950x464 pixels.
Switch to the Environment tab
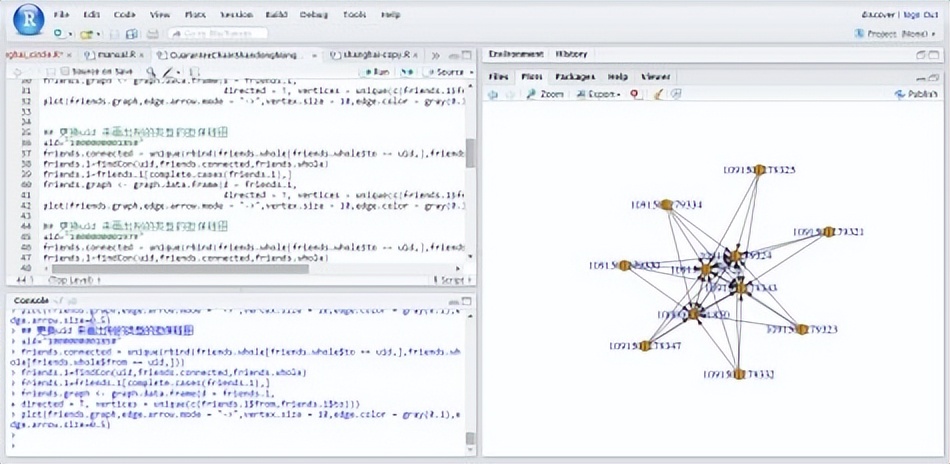(516, 54)
